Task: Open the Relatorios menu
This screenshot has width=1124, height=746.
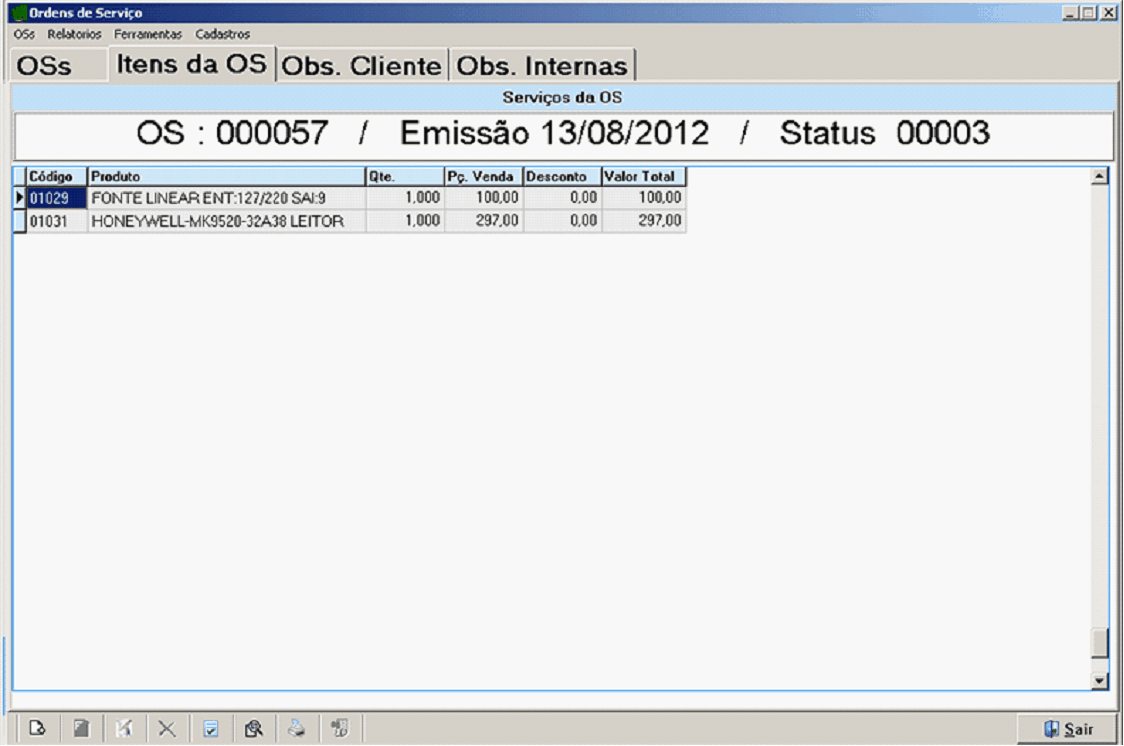Action: [x=74, y=34]
